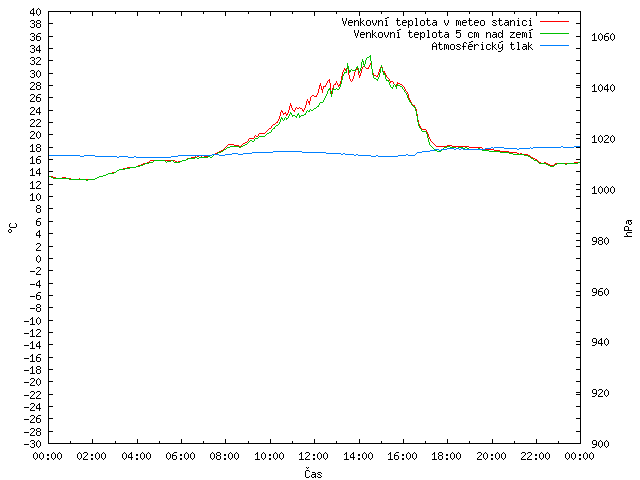Click the left axis value '-20'
Screen dimensions: 640x480
[x=33, y=382]
